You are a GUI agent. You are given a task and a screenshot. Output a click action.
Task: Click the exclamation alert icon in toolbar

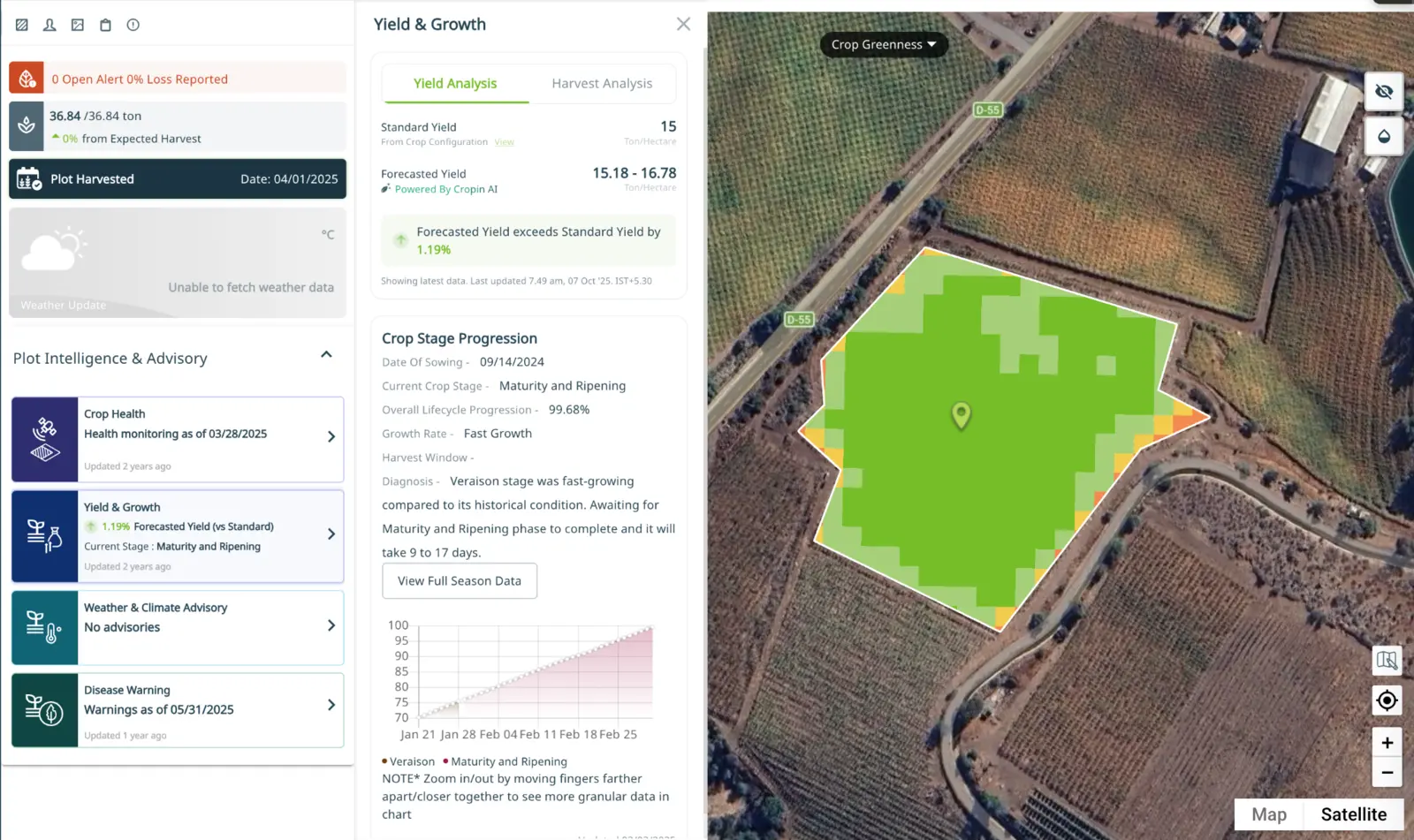pyautogui.click(x=133, y=25)
